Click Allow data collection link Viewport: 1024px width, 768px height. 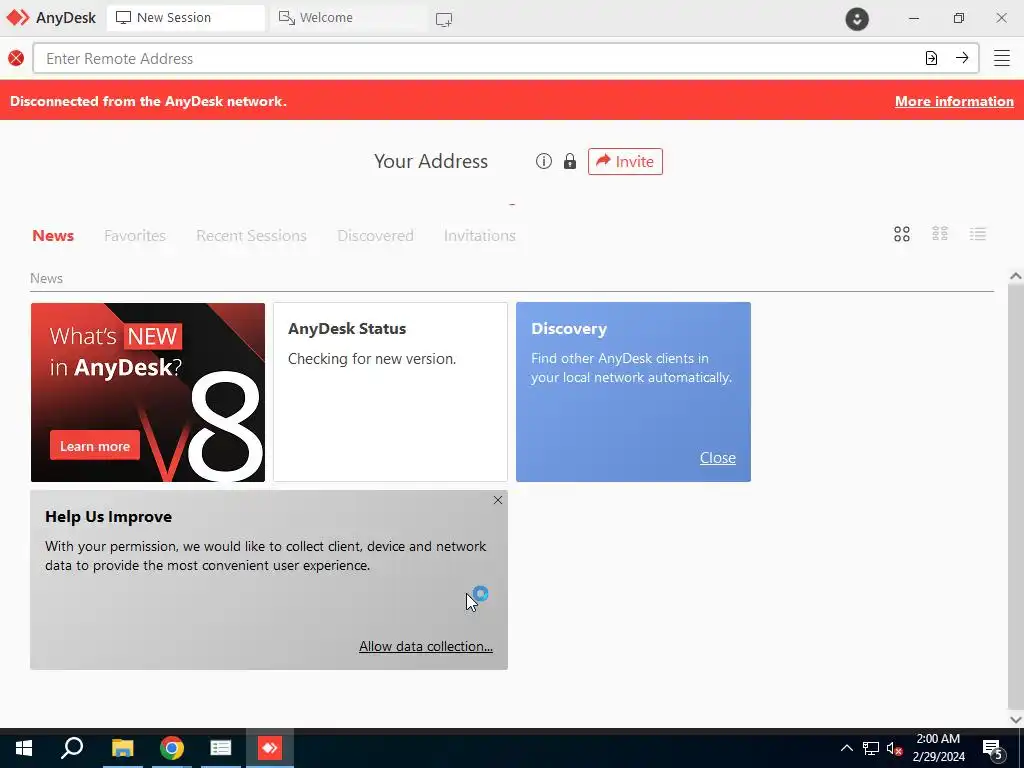[x=426, y=646]
